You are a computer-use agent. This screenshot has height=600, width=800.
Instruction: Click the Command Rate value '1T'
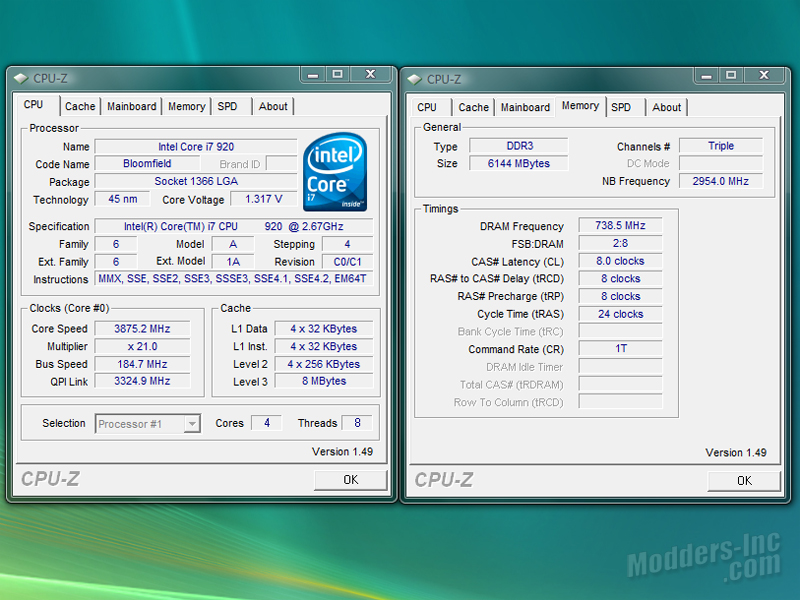(x=620, y=348)
